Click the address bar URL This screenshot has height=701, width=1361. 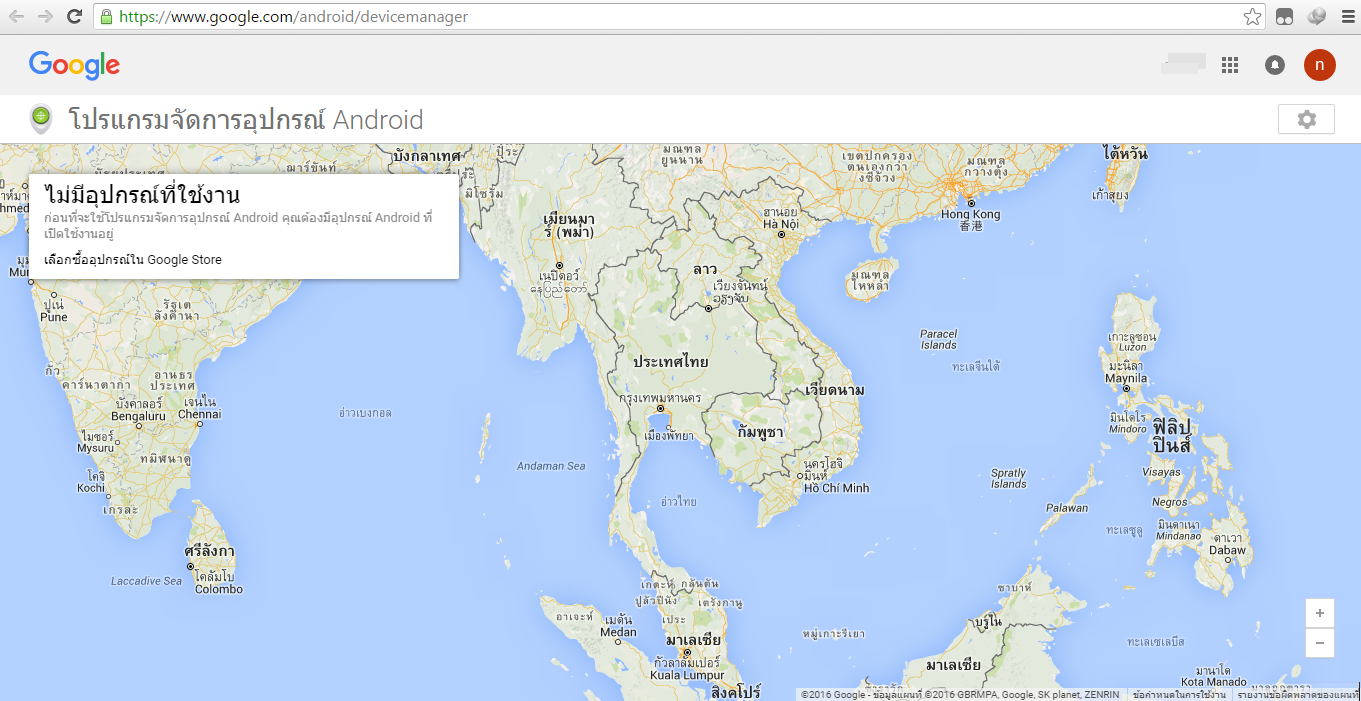pyautogui.click(x=293, y=17)
